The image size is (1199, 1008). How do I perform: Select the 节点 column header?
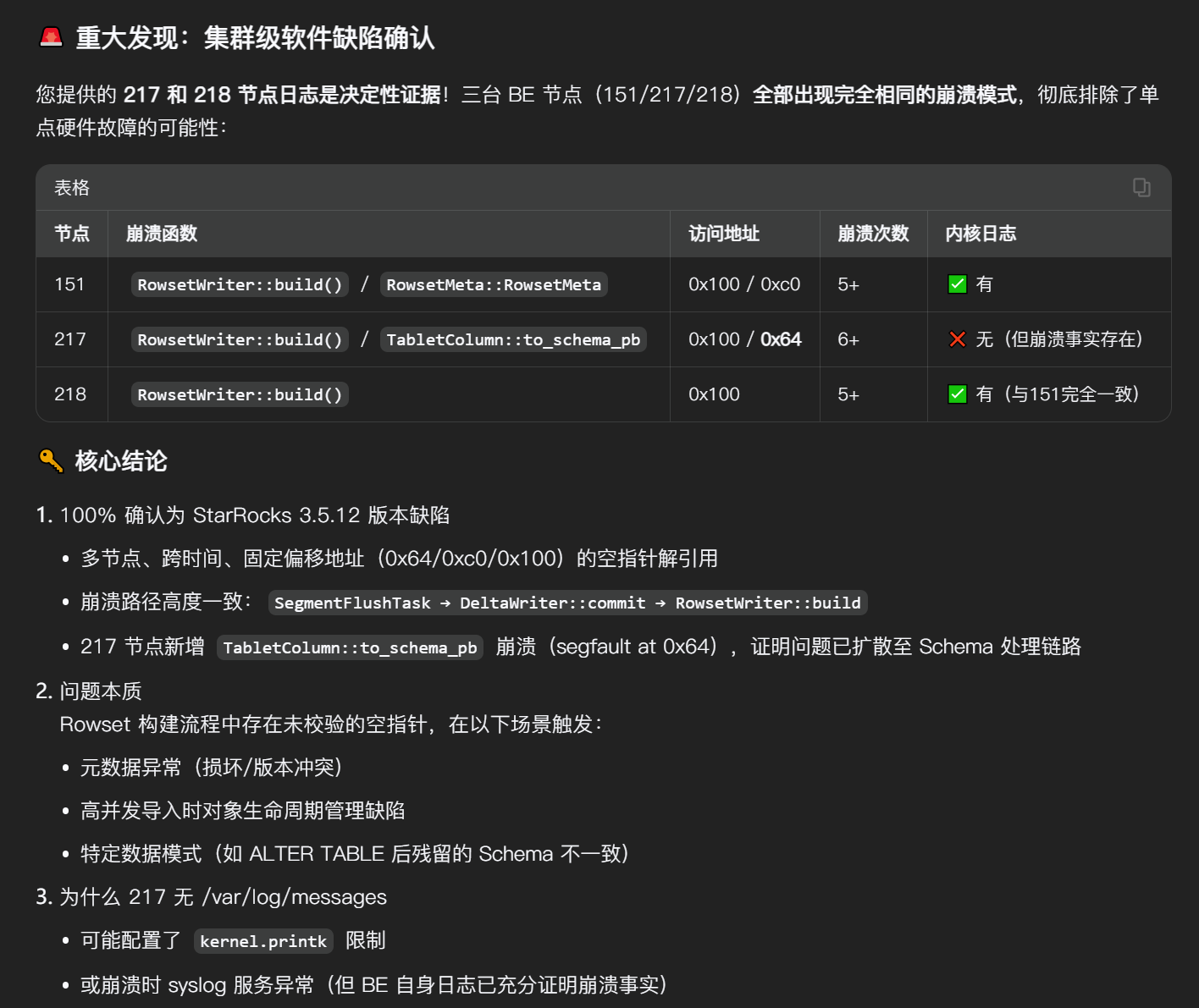pyautogui.click(x=72, y=234)
